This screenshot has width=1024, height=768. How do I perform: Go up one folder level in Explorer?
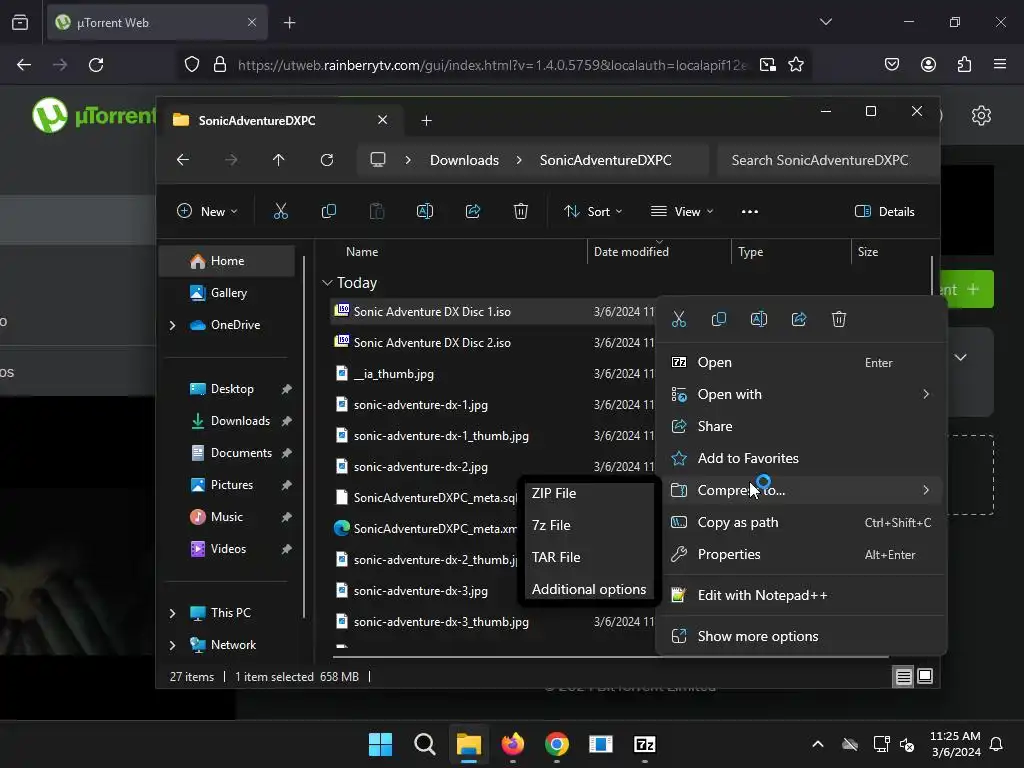[278, 160]
